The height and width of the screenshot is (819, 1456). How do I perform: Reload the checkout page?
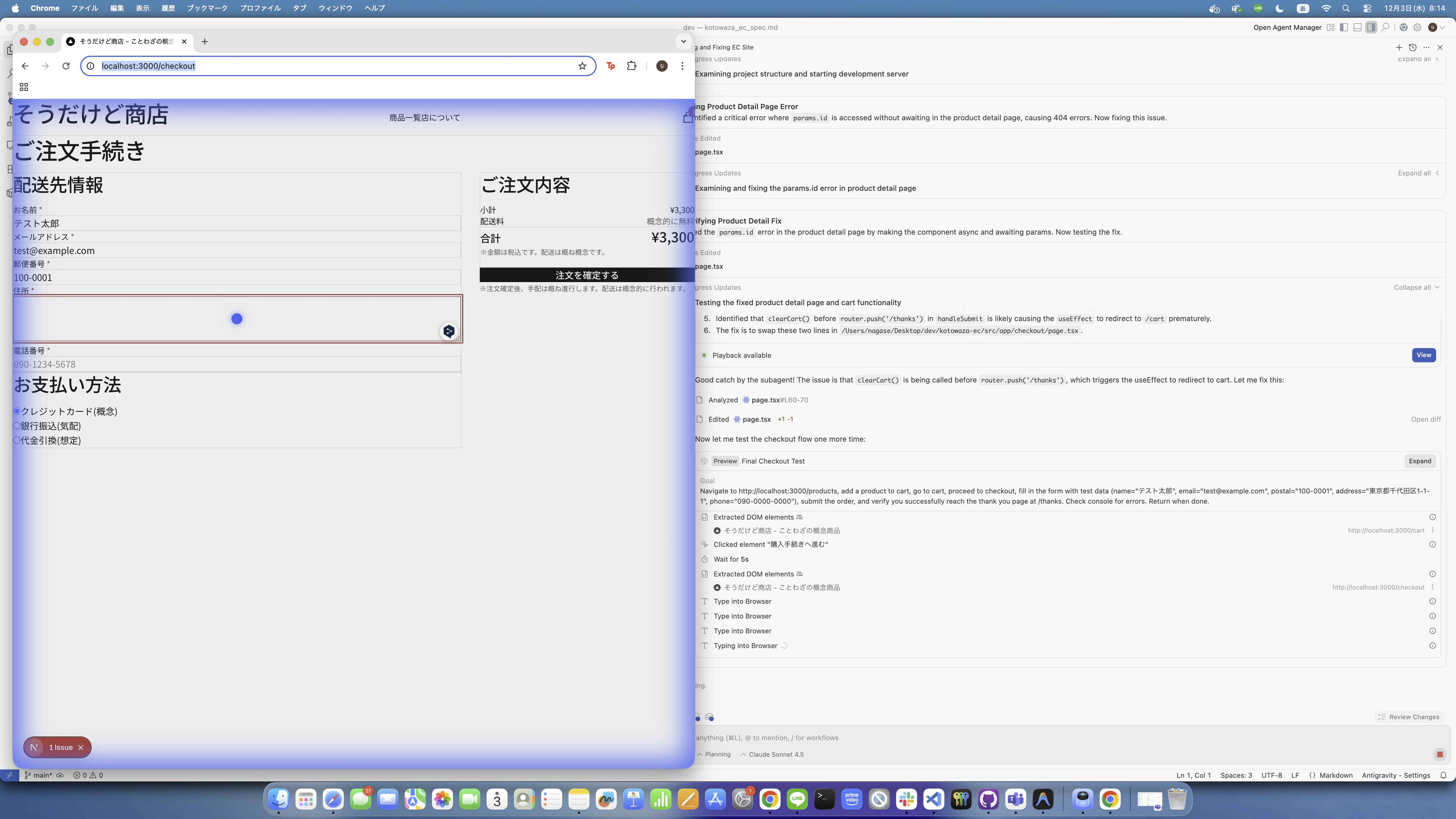[66, 66]
